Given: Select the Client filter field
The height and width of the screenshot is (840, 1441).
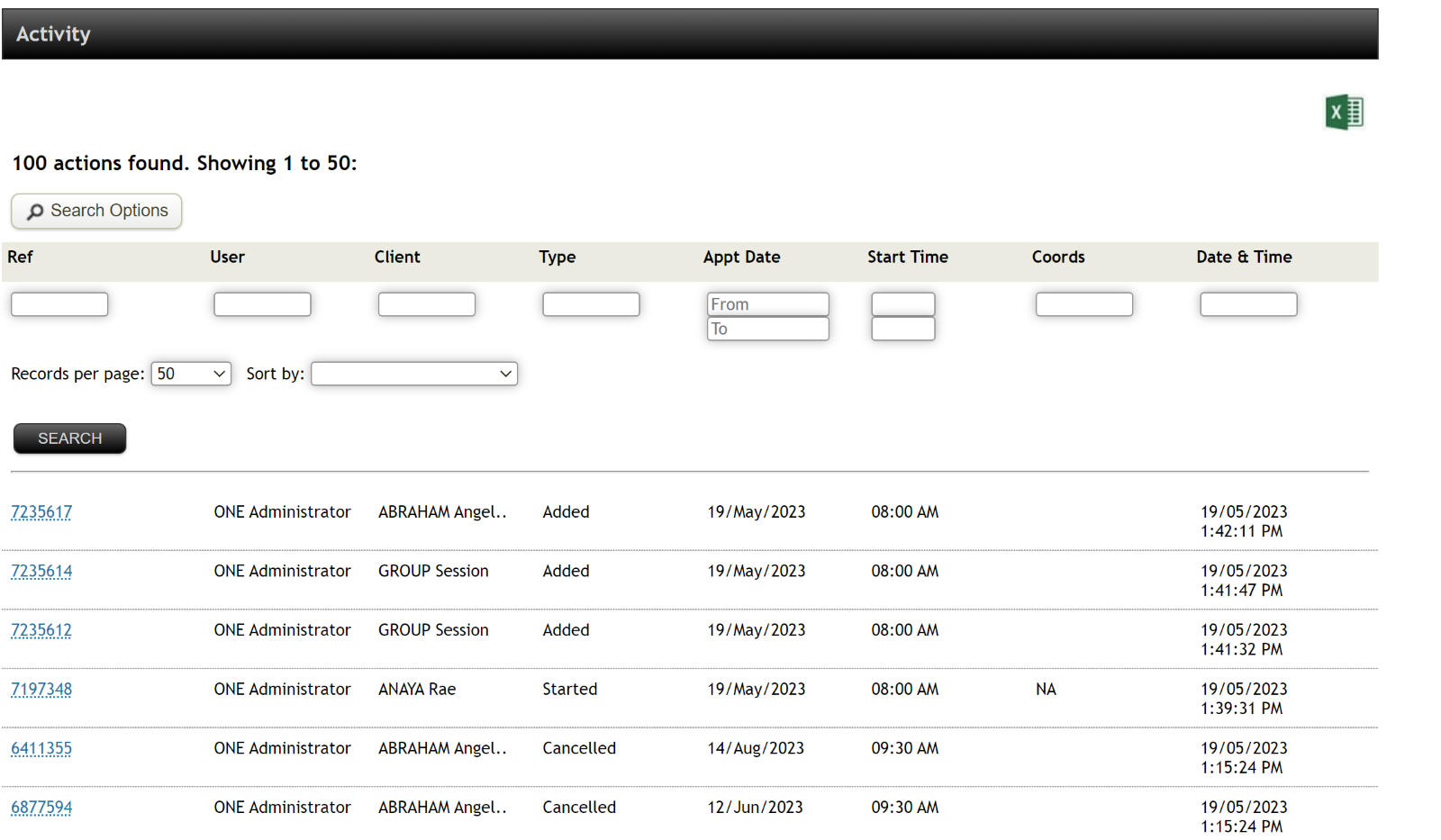Looking at the screenshot, I should click(x=426, y=303).
